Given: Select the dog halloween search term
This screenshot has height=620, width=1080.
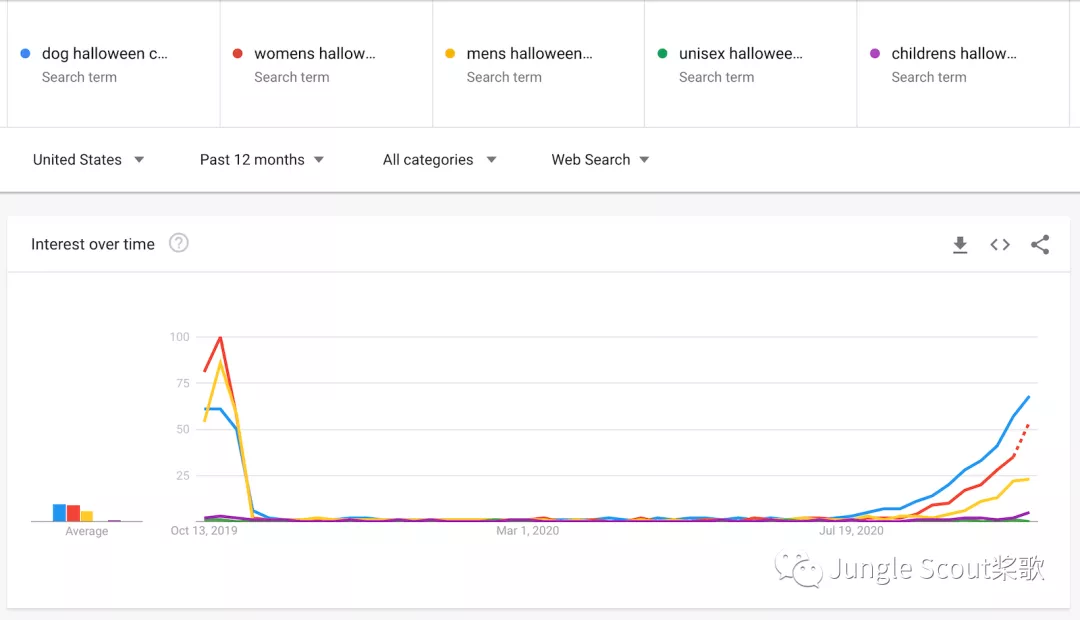Looking at the screenshot, I should [x=105, y=54].
